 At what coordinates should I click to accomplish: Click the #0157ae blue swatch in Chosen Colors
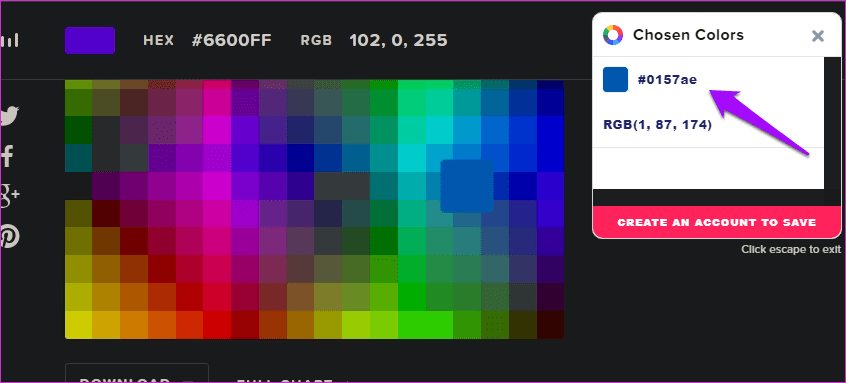(x=616, y=79)
